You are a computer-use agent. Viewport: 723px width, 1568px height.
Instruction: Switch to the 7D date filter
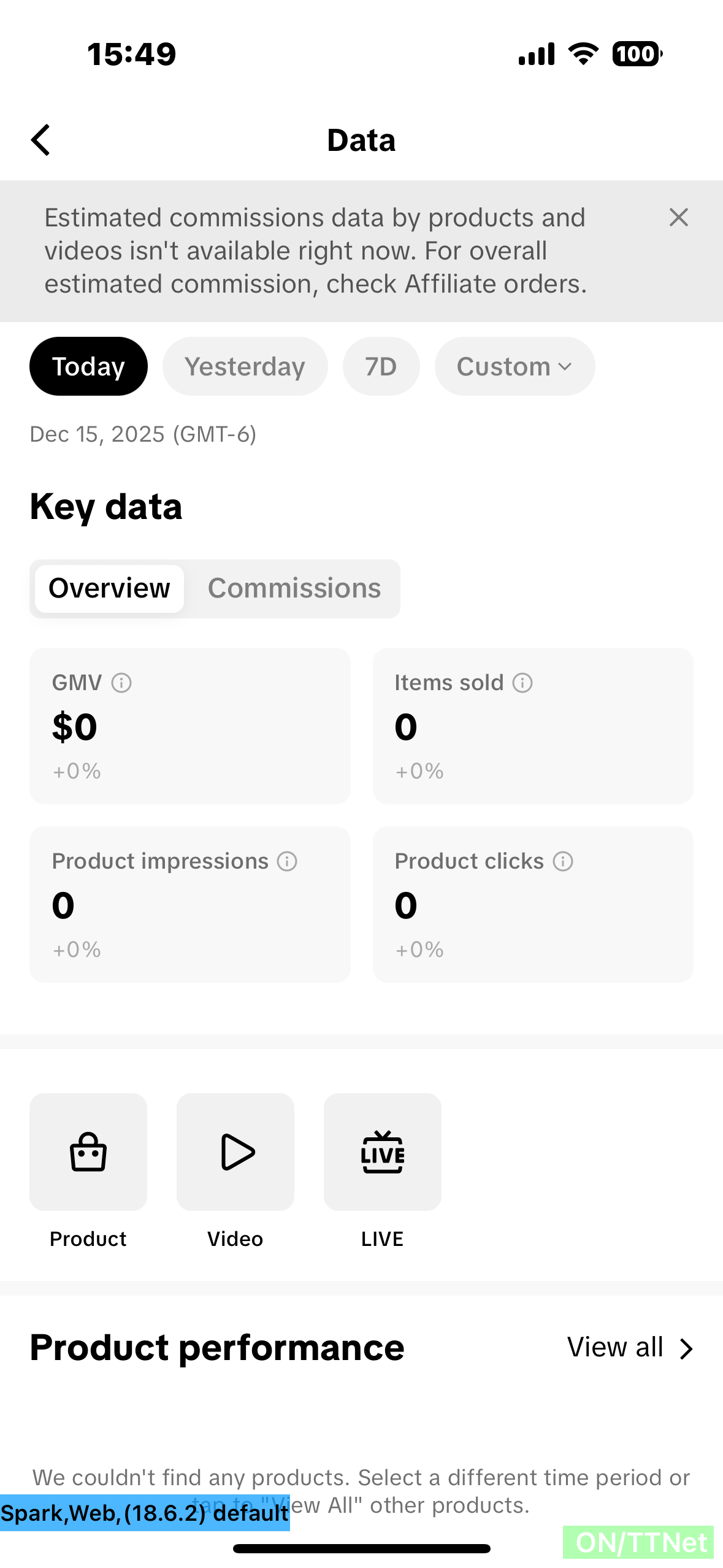381,366
